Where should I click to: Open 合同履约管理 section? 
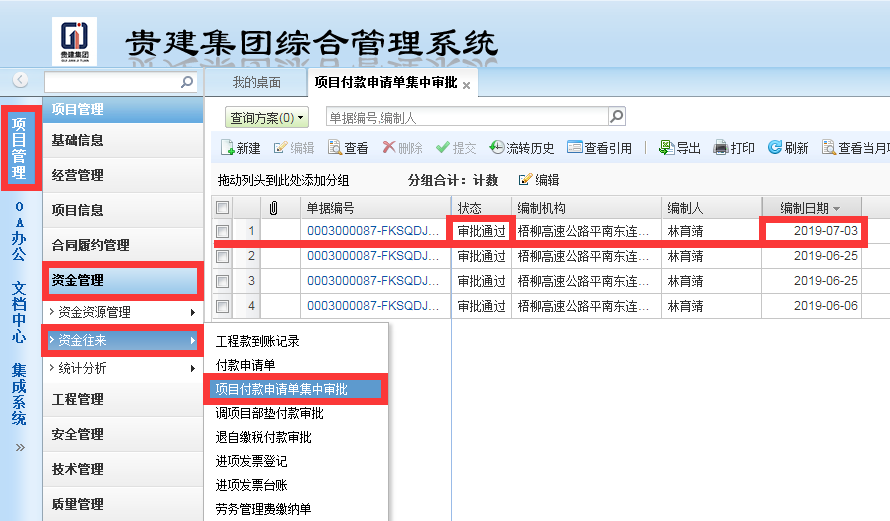click(123, 245)
